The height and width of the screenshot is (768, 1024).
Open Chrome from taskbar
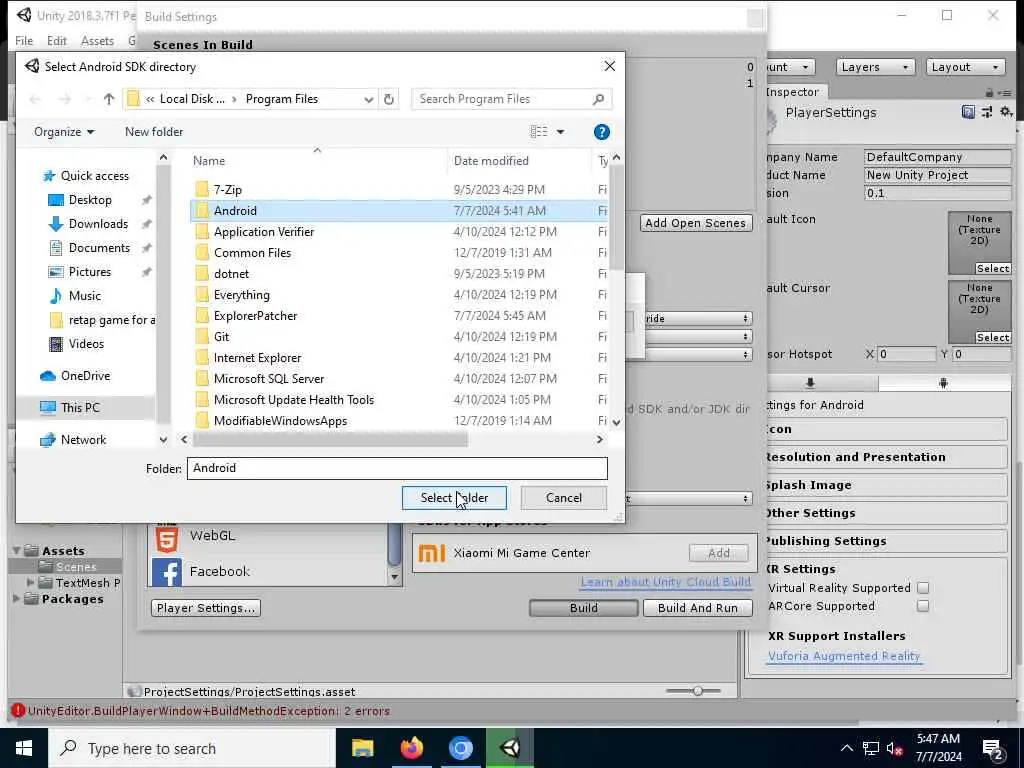click(460, 748)
